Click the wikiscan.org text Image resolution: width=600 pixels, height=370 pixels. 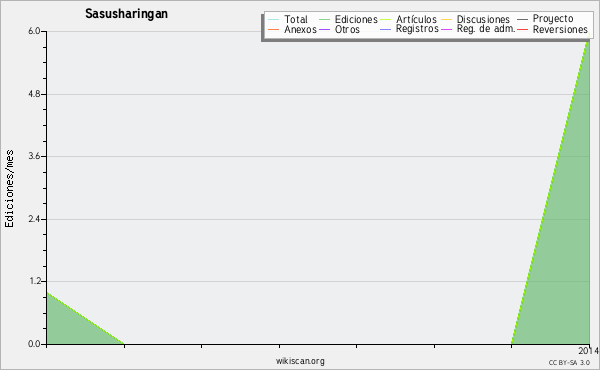(300, 361)
